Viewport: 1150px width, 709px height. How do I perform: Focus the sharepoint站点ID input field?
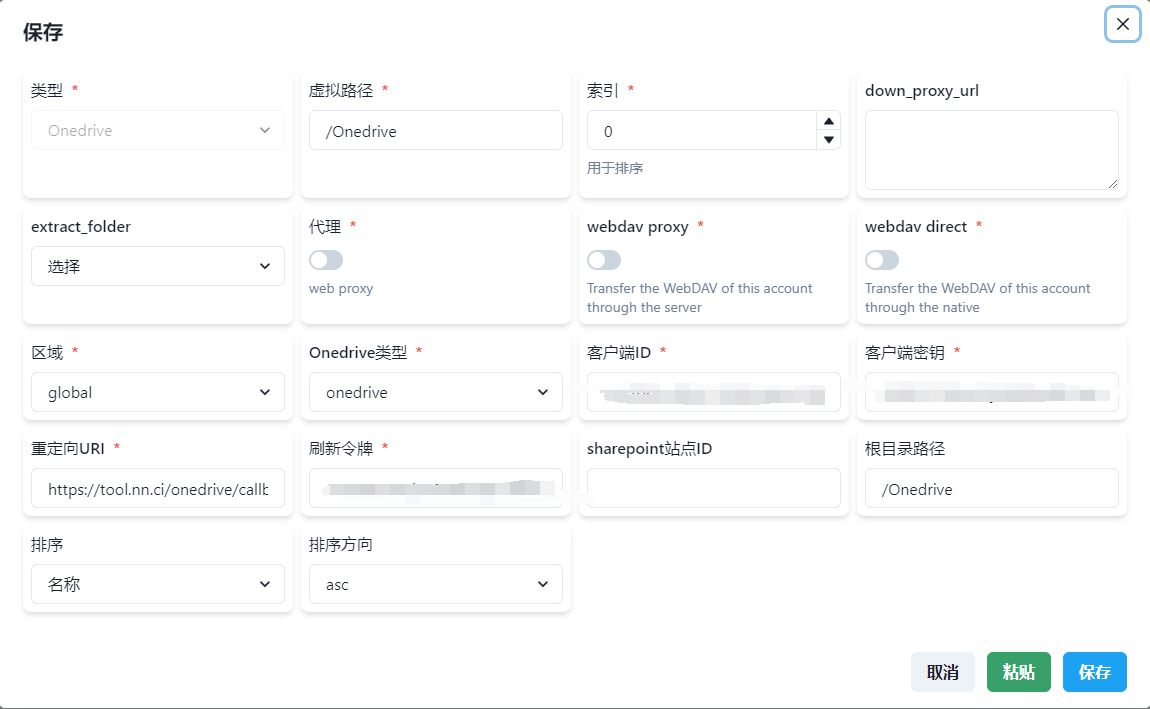pyautogui.click(x=713, y=488)
